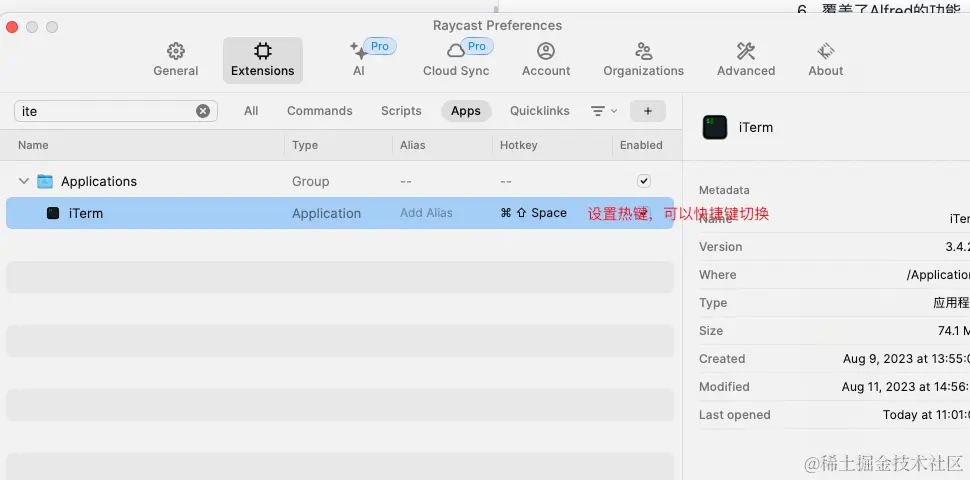The height and width of the screenshot is (480, 970).
Task: Click the Enabled column header
Action: pos(641,145)
